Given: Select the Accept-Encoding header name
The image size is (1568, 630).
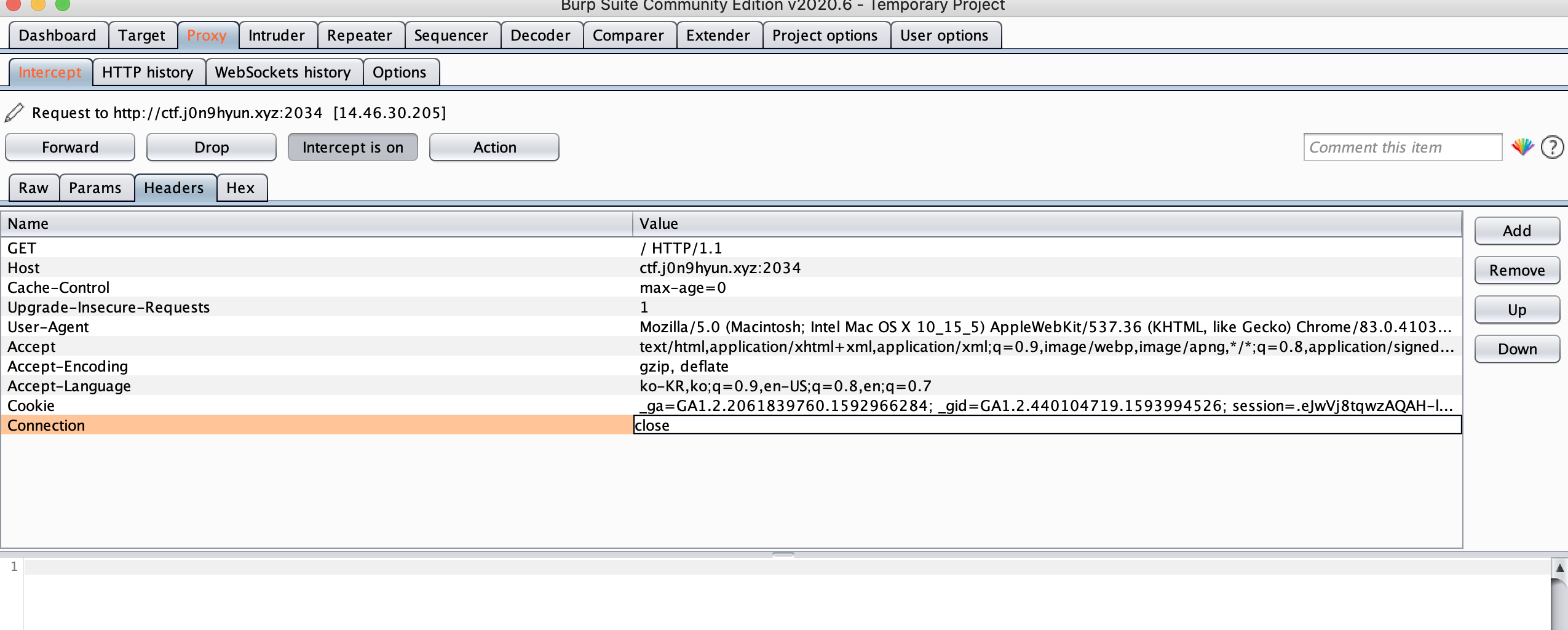Looking at the screenshot, I should 68,367.
